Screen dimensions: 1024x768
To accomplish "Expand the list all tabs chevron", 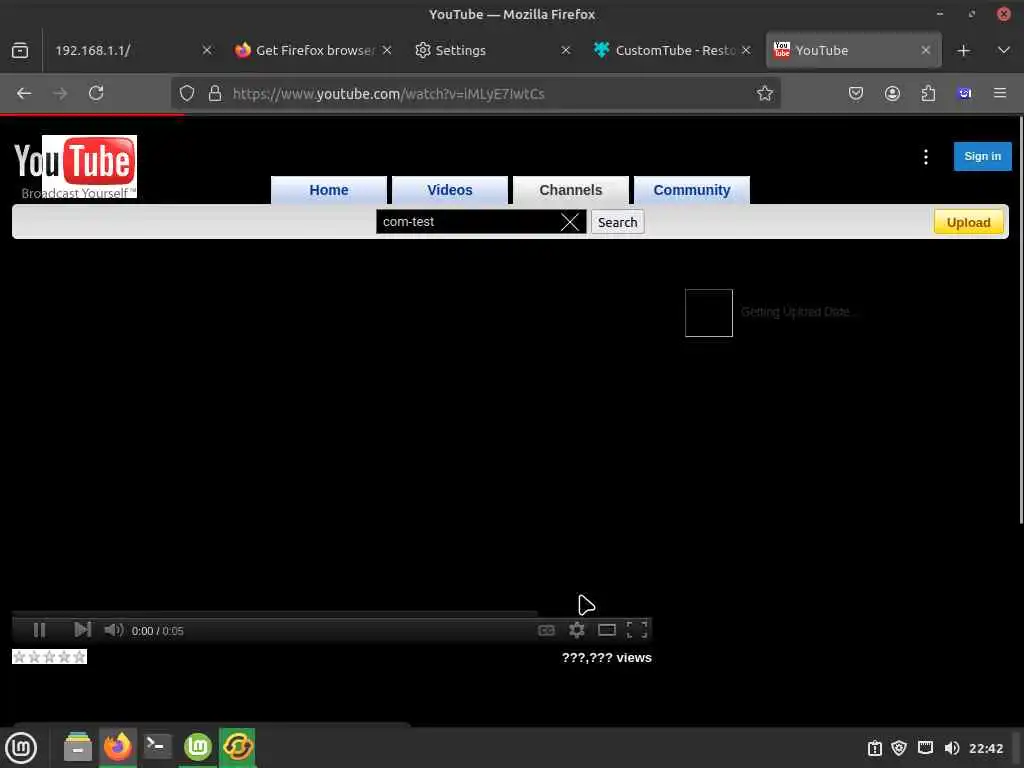I will click(1004, 50).
